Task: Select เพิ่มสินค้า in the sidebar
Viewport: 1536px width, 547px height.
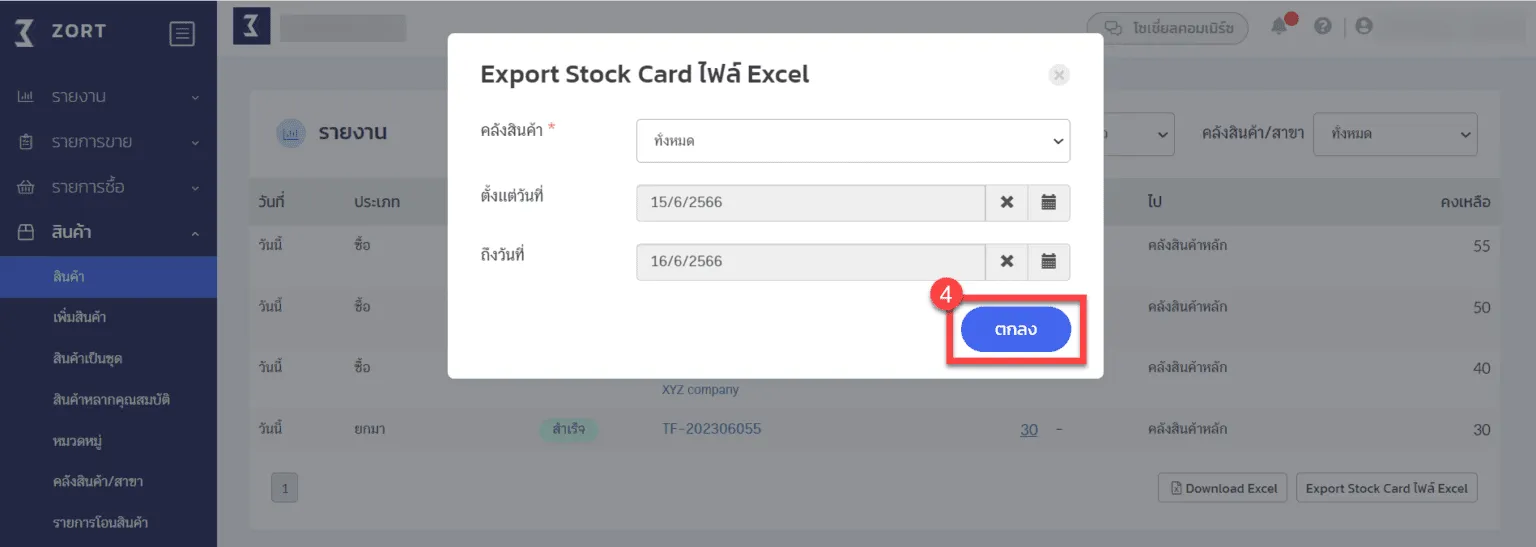Action: (80, 317)
